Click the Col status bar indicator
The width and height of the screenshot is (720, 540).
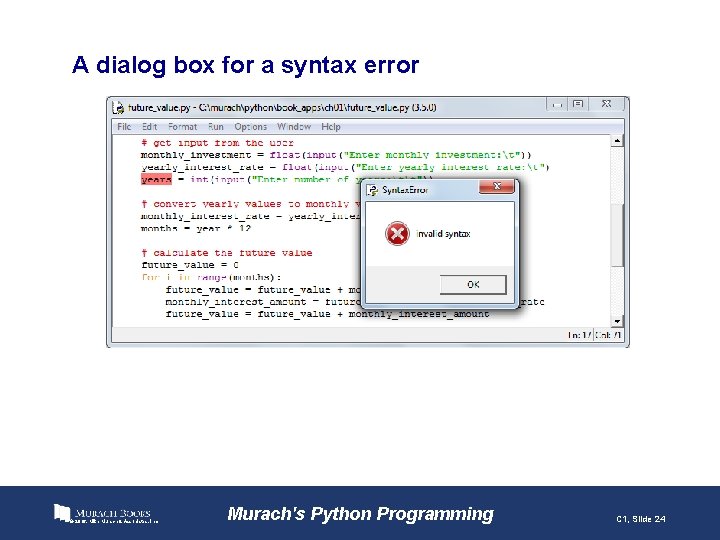tap(608, 335)
